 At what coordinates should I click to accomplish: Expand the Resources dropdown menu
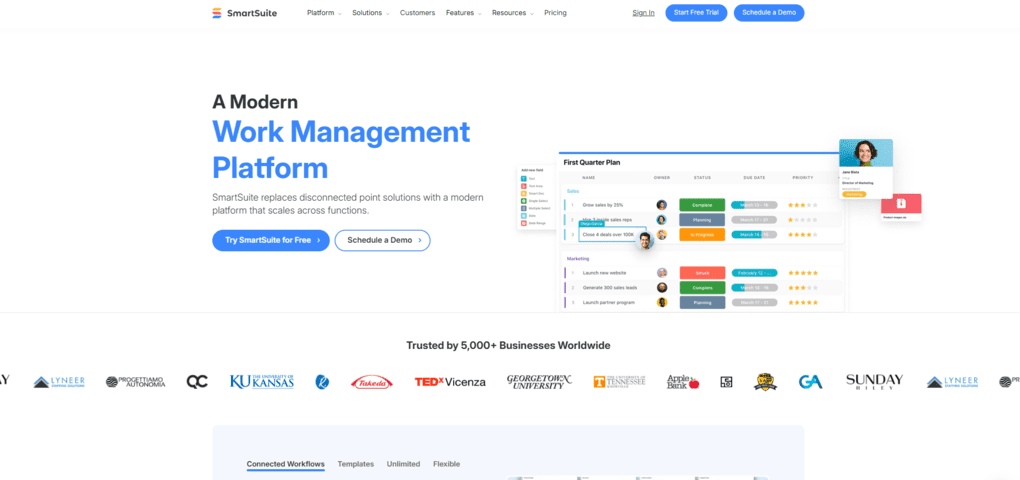(x=513, y=13)
